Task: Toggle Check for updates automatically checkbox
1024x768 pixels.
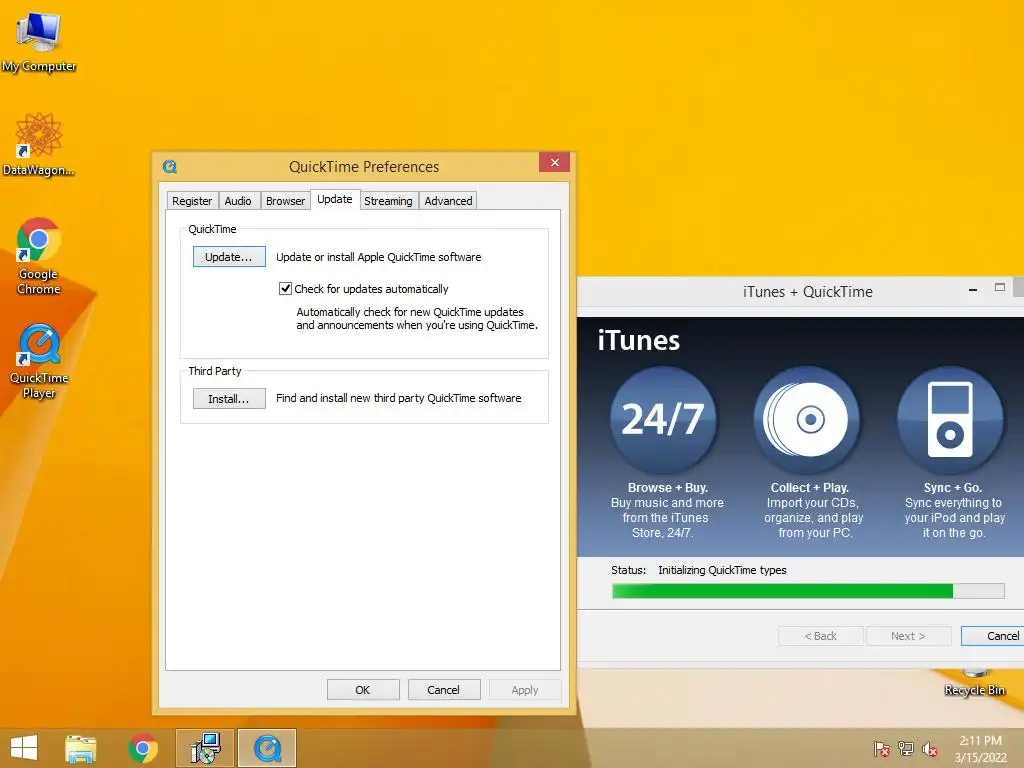Action: point(285,289)
